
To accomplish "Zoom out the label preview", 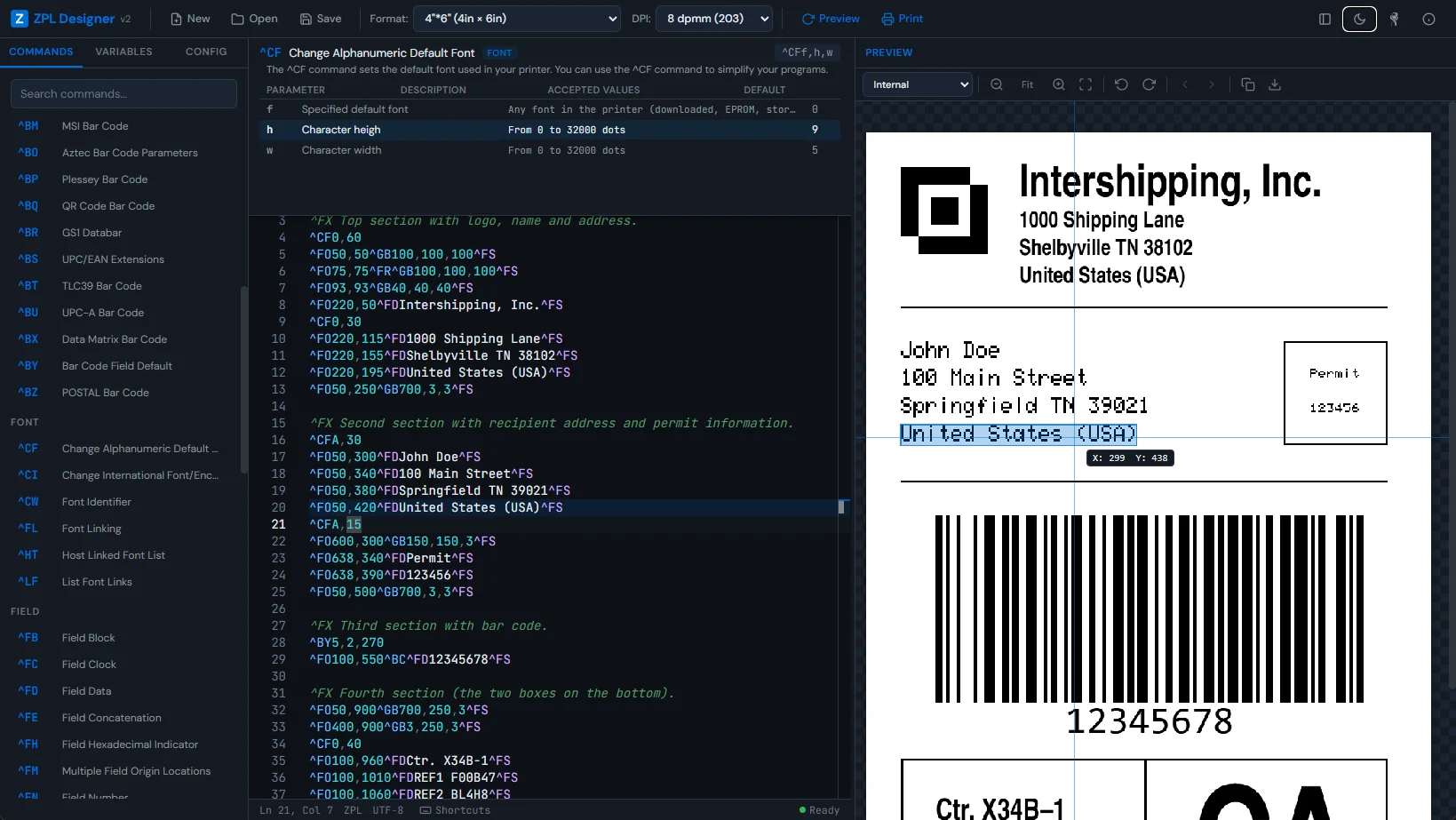I will click(997, 84).
